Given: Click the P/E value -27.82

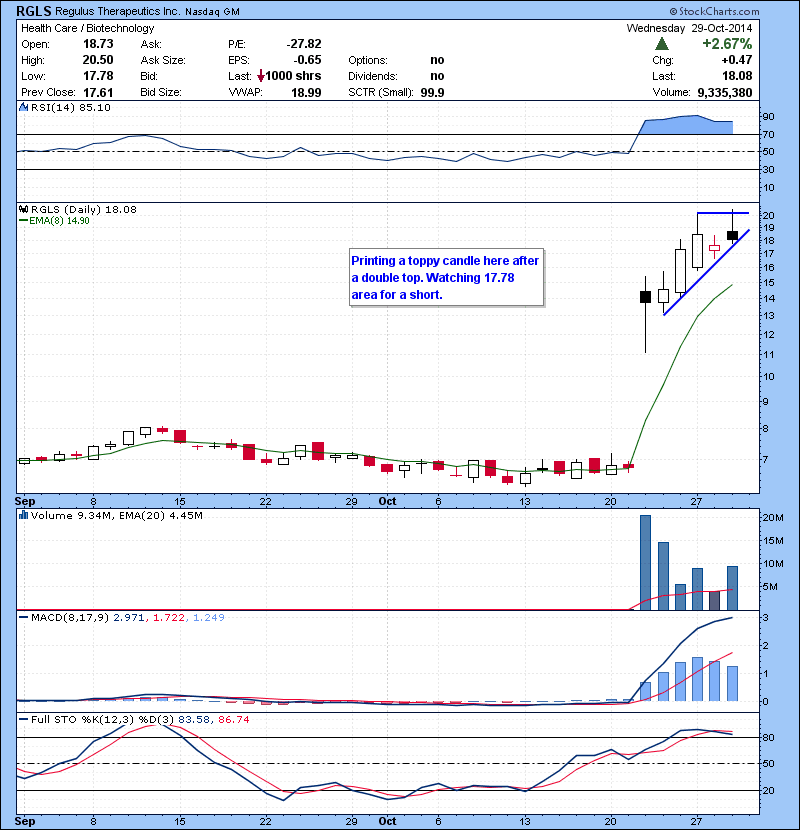Looking at the screenshot, I should (304, 44).
